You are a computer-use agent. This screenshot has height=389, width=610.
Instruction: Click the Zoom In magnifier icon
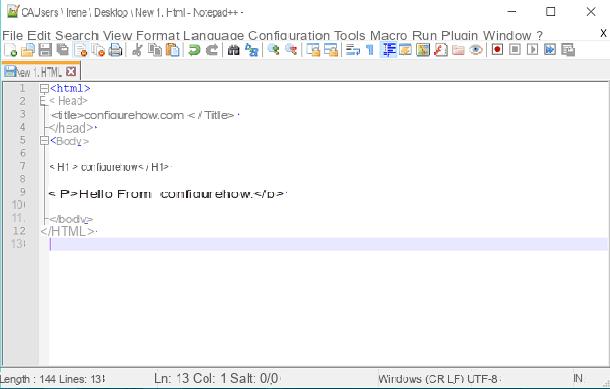coord(273,50)
